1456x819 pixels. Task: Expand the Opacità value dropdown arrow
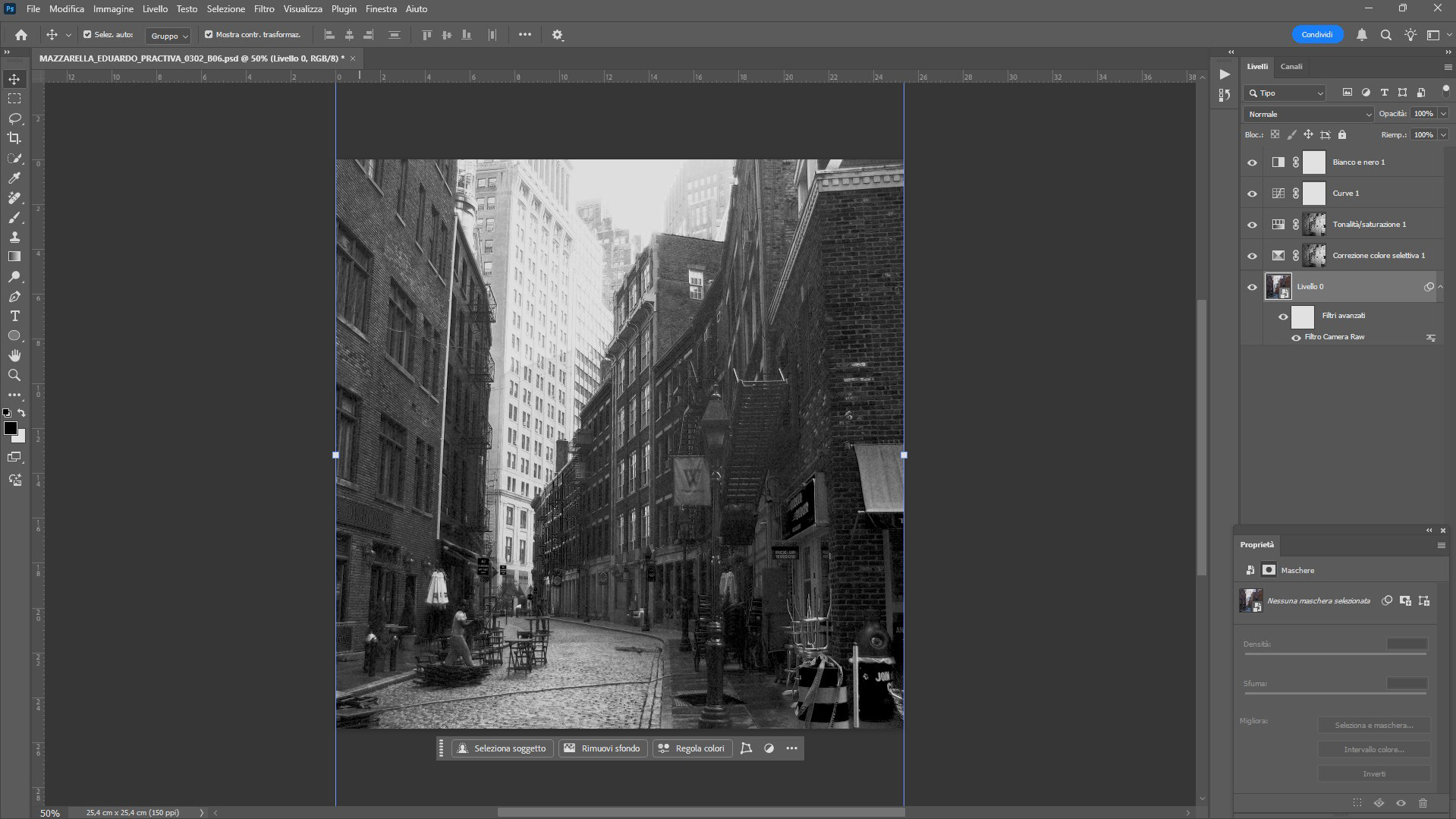(x=1442, y=114)
